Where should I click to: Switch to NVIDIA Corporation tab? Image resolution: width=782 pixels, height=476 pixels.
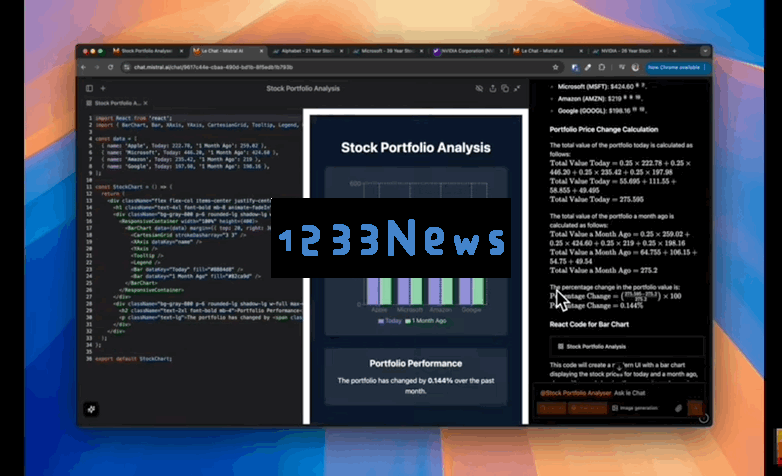[468, 51]
